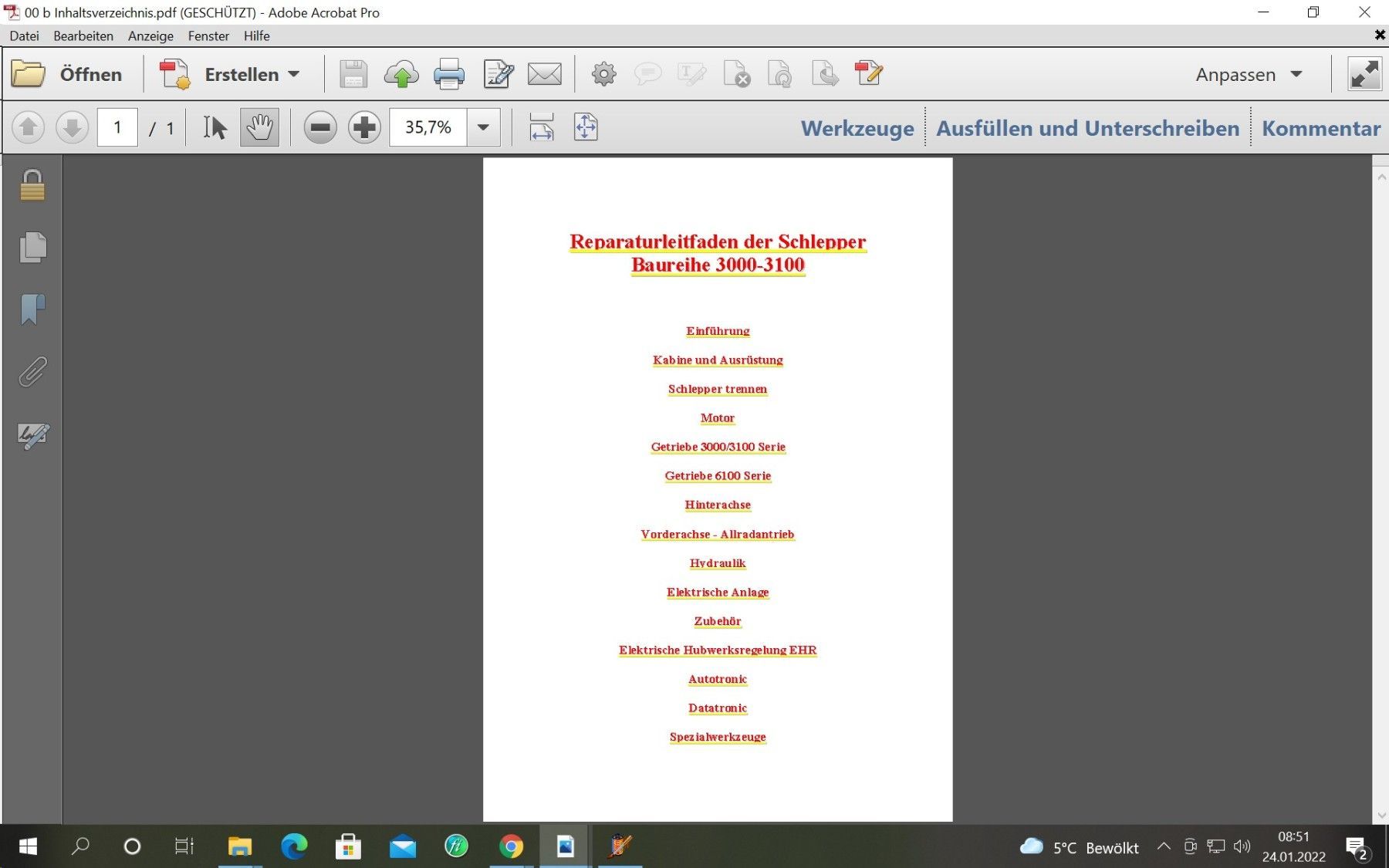1389x868 pixels.
Task: Follow the Hydraulik link in document
Action: pyautogui.click(x=717, y=563)
